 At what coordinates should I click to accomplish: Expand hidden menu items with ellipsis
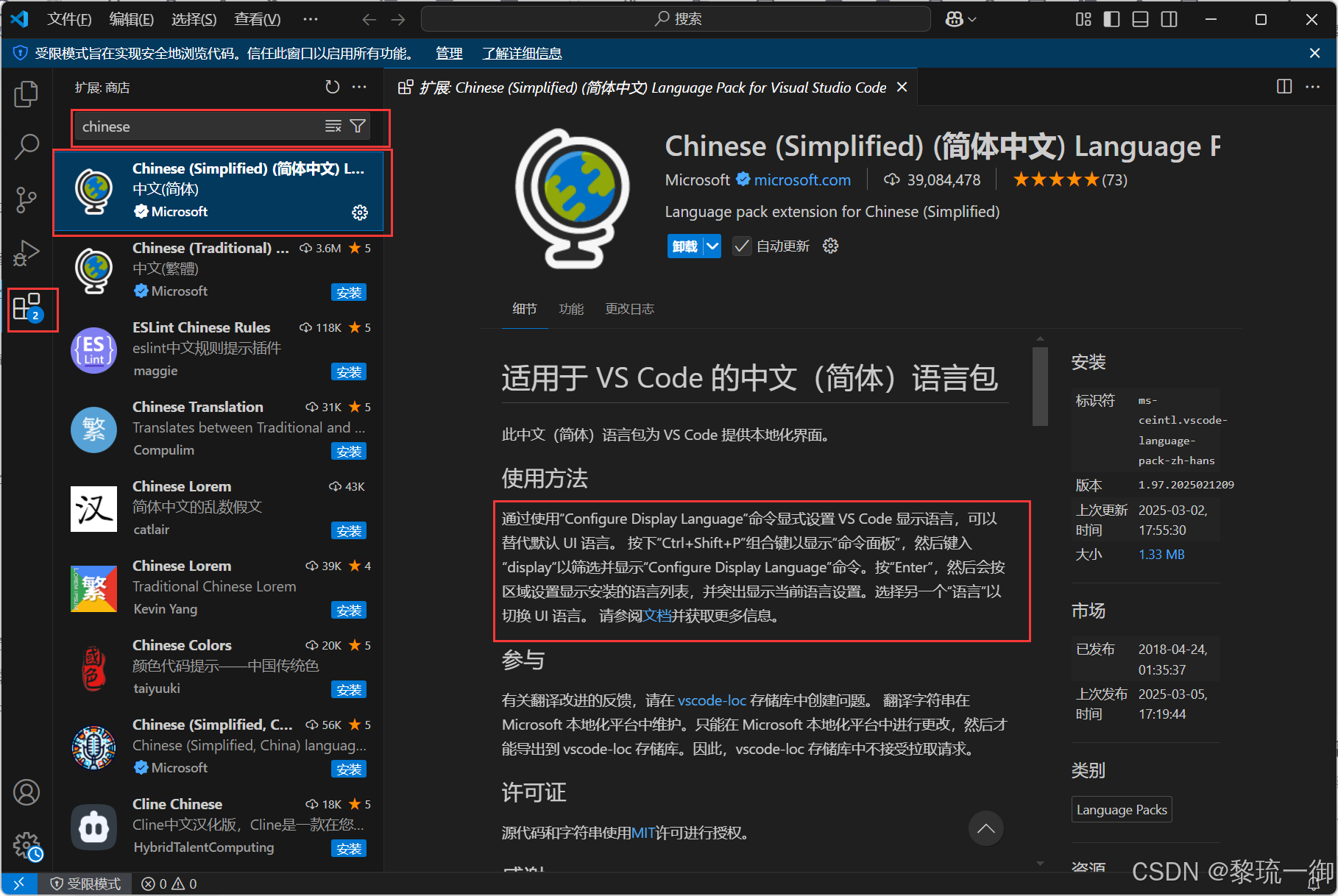tap(311, 20)
